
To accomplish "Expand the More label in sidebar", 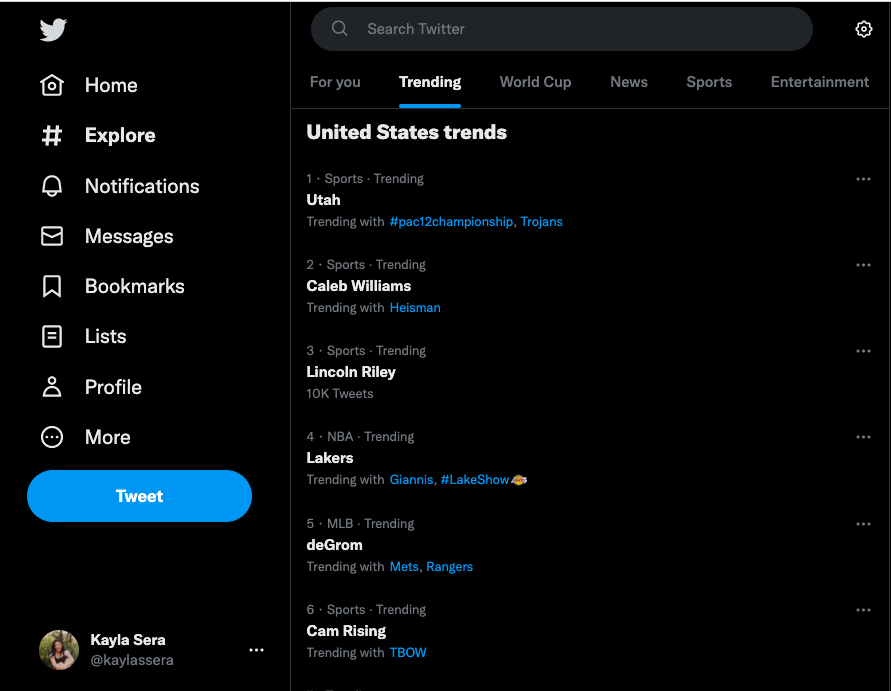I will [x=108, y=437].
